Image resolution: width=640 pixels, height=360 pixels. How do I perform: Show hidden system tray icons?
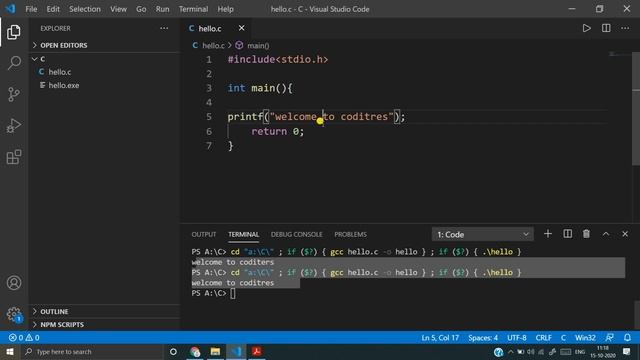511,351
